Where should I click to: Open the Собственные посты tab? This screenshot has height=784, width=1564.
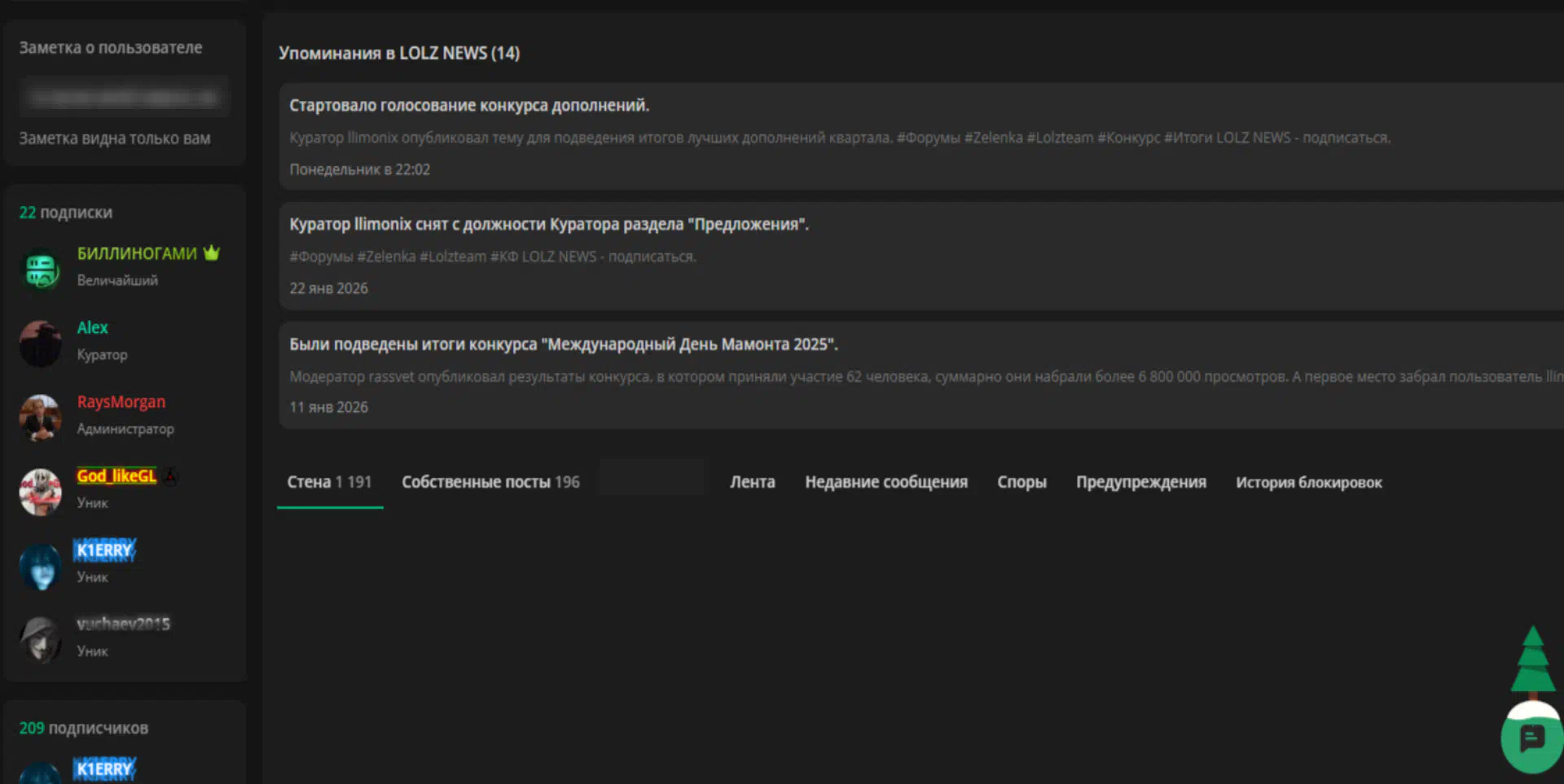[490, 482]
